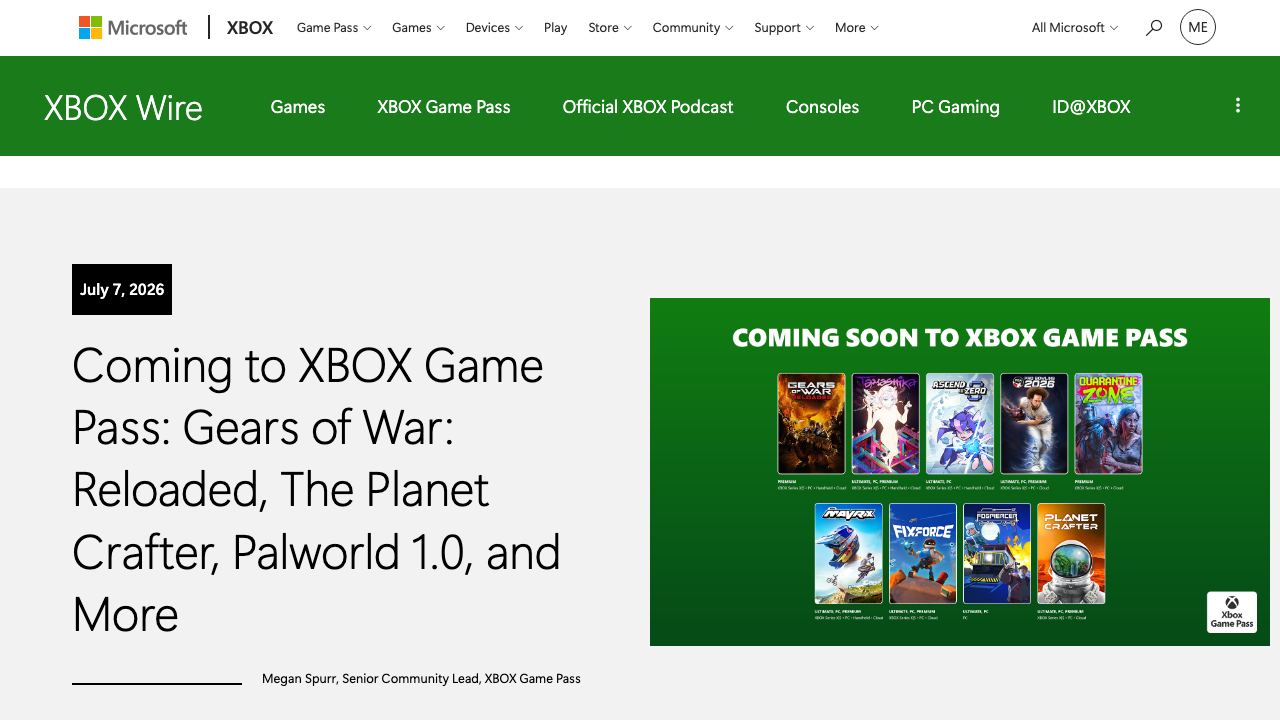1280x720 pixels.
Task: Click the FixForce game cover
Action: click(923, 554)
